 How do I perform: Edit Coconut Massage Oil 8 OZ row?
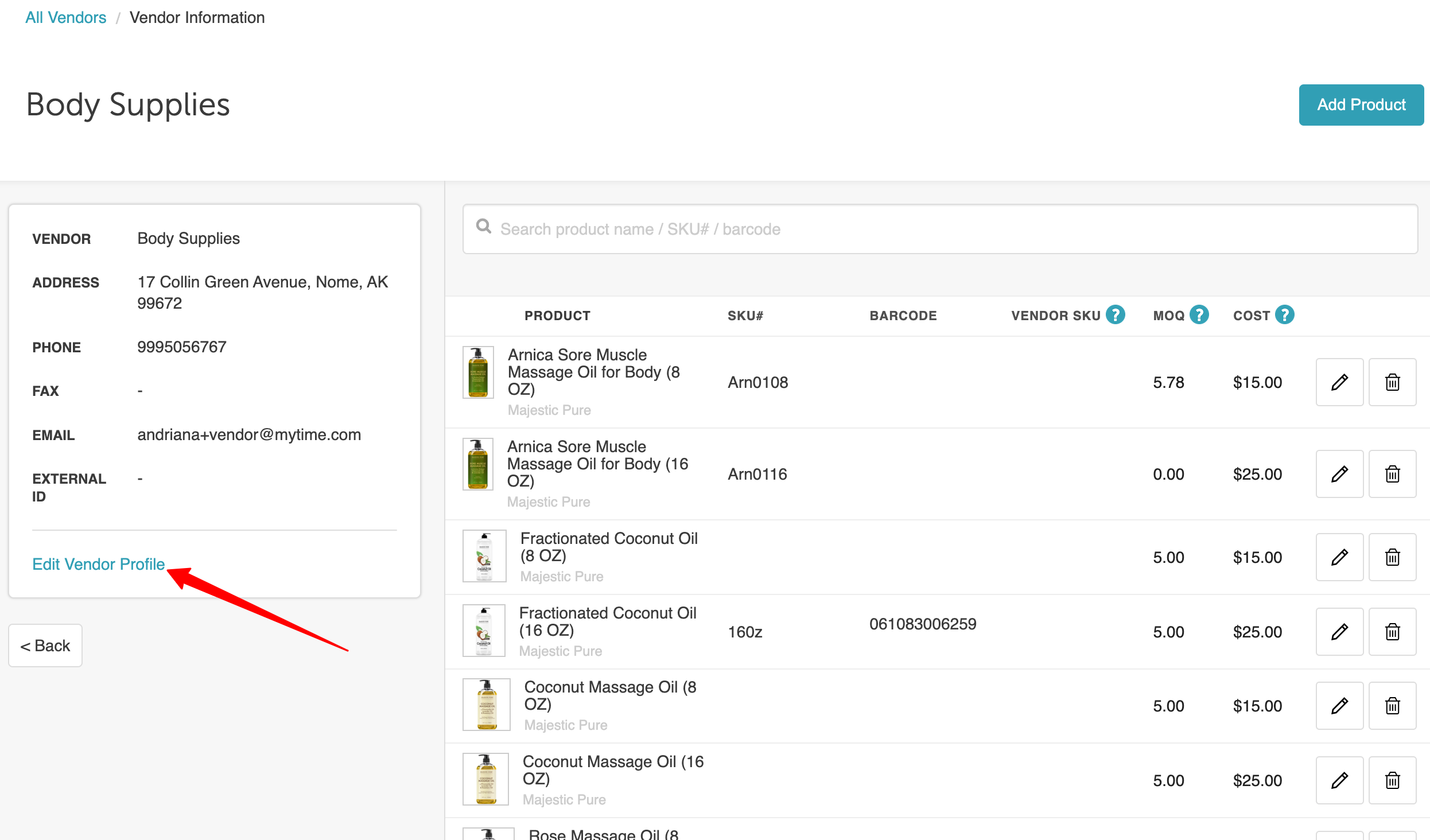1339,706
